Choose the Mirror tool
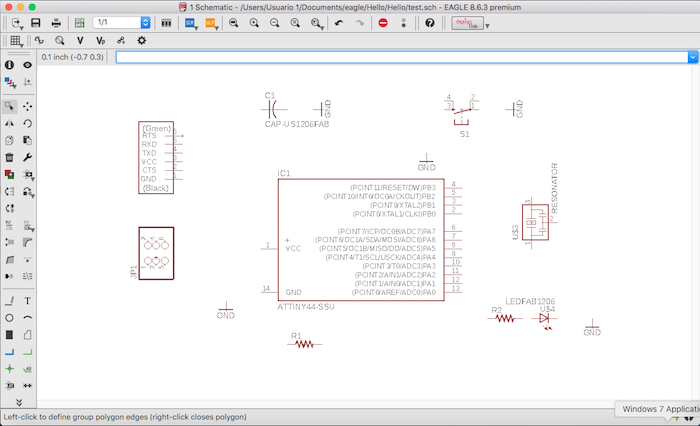Viewport: 700px width, 426px height. (x=9, y=123)
